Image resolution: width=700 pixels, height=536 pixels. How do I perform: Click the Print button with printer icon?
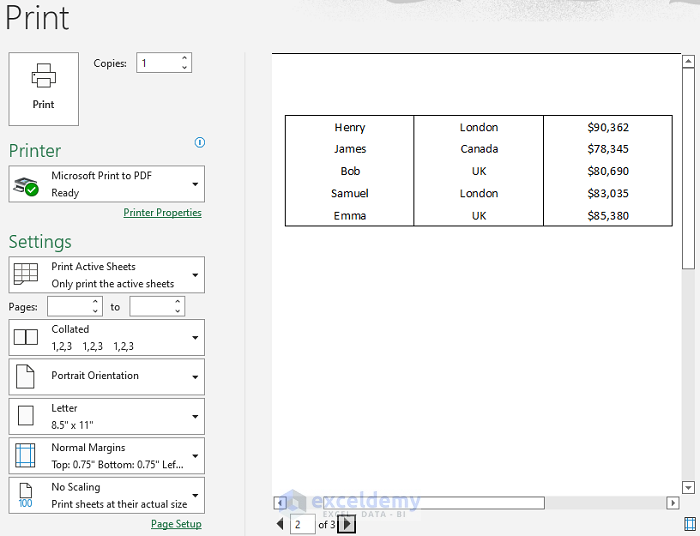(x=43, y=89)
